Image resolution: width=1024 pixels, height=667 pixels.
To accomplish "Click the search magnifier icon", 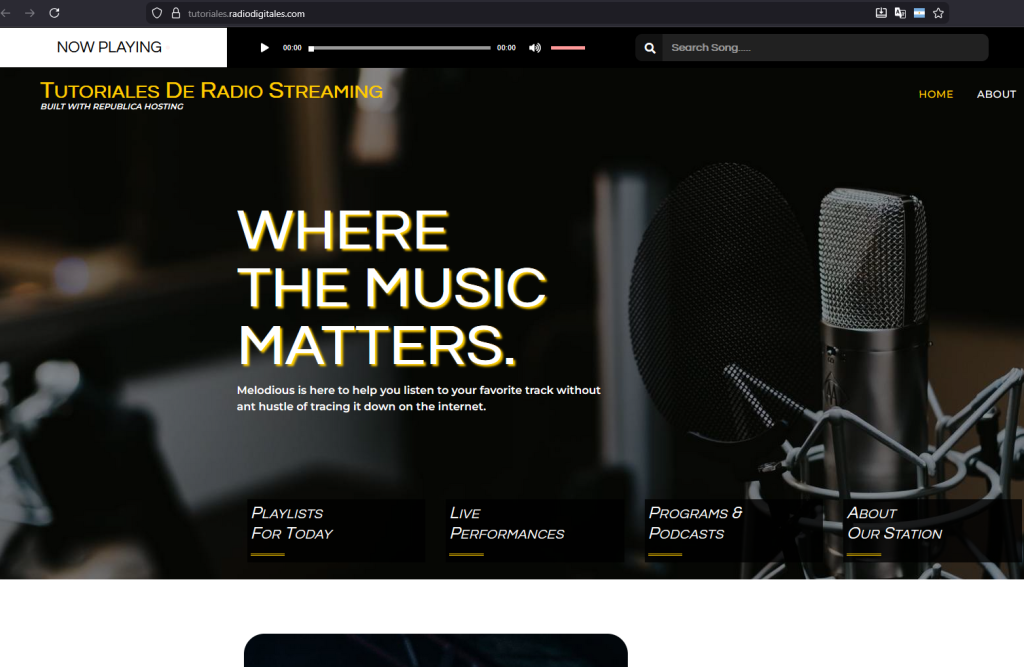I will pyautogui.click(x=650, y=48).
